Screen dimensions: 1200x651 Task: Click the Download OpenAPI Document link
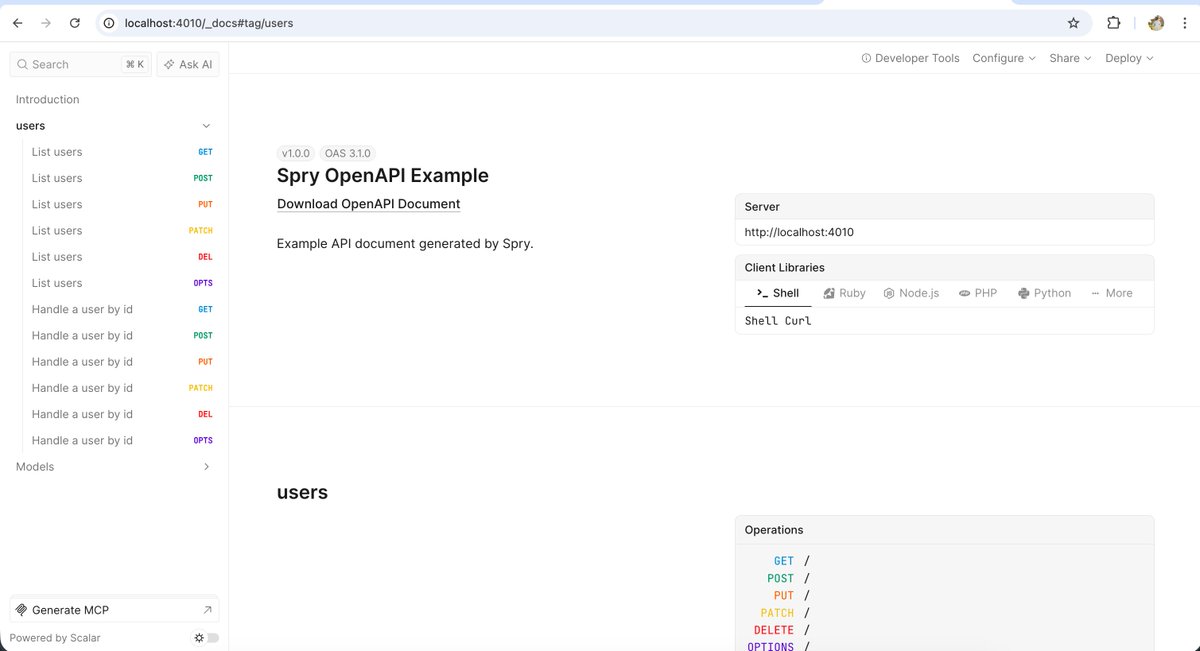pyautogui.click(x=368, y=203)
